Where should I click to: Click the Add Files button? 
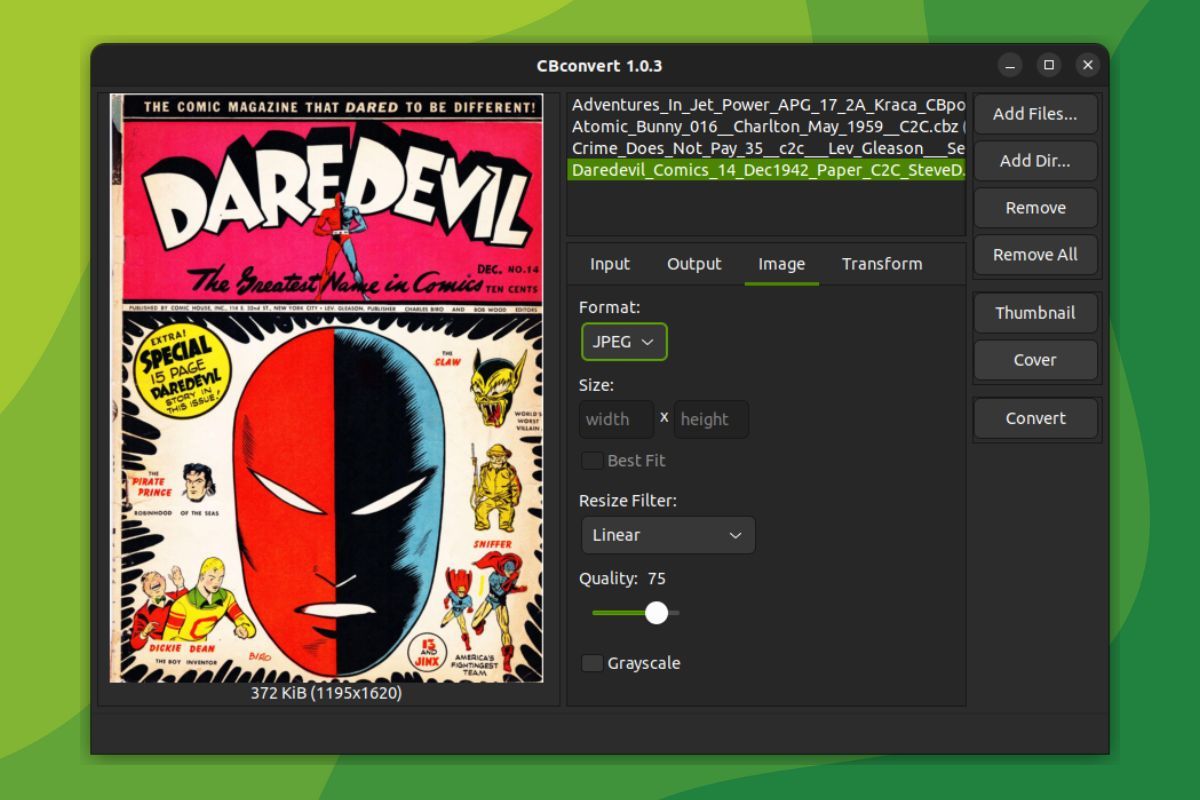(1035, 114)
